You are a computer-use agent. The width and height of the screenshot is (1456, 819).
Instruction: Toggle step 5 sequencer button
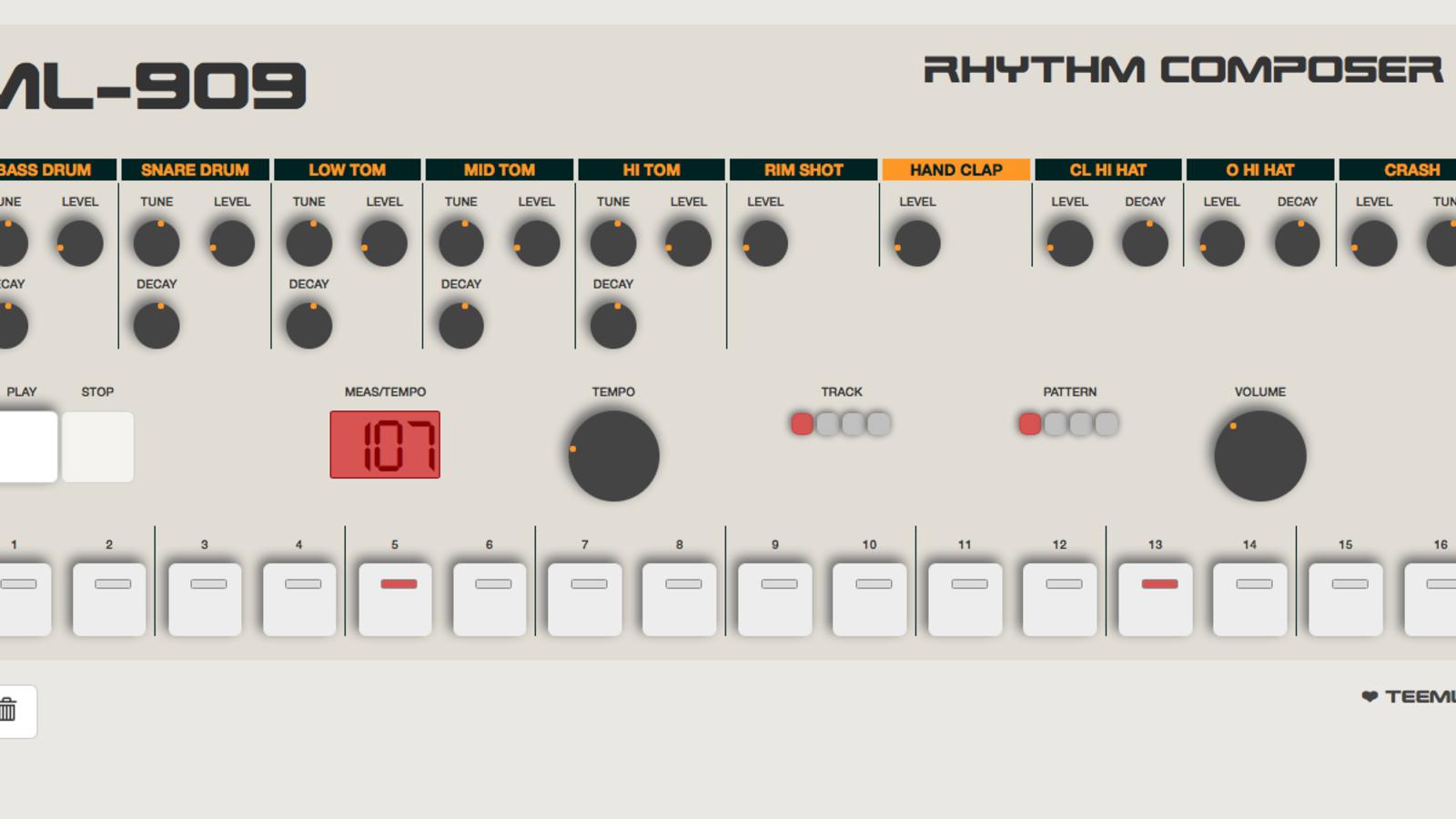tap(395, 599)
